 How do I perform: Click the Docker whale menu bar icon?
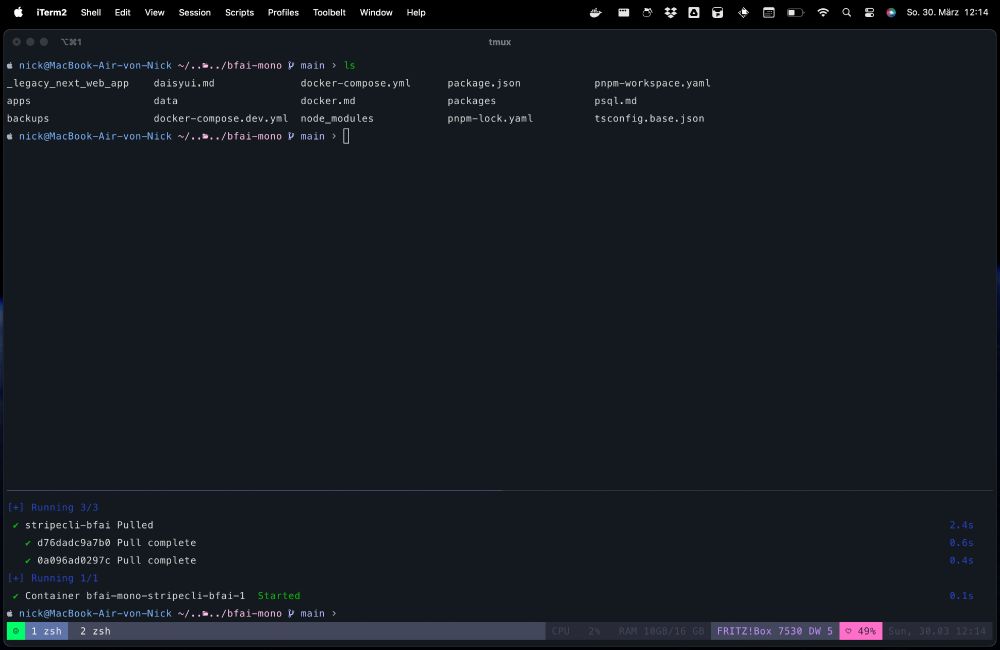[596, 12]
